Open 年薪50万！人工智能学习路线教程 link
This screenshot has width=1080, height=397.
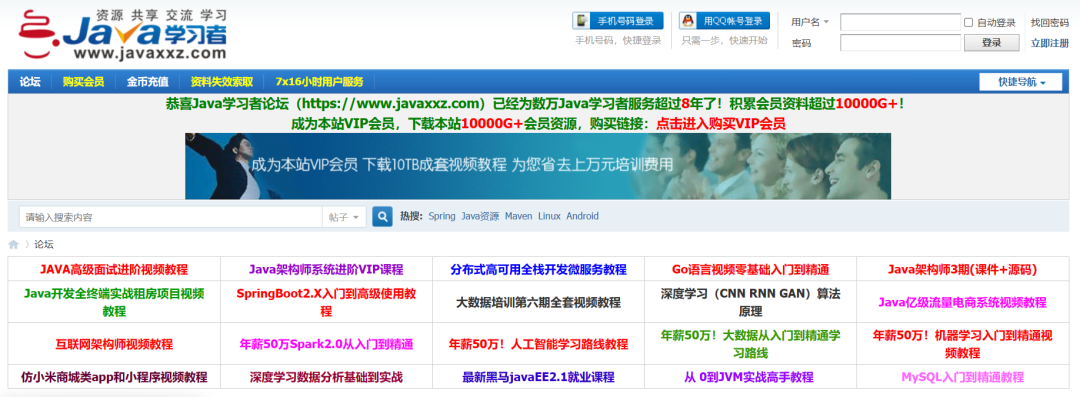539,344
